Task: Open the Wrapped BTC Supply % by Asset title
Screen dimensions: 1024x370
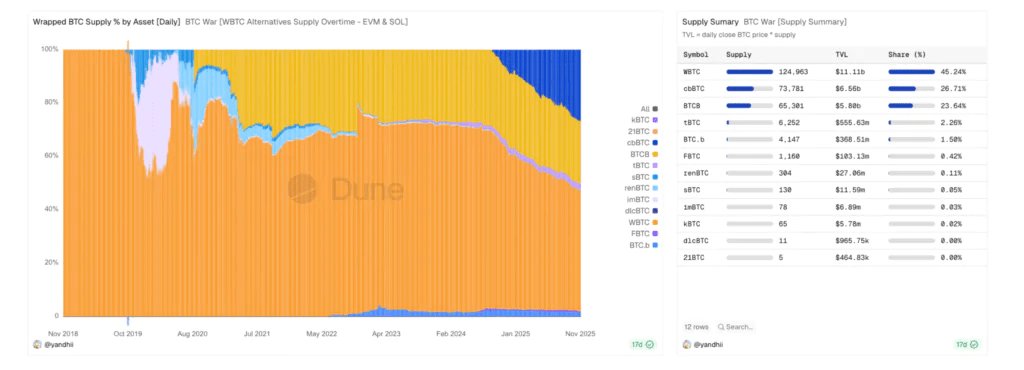Action: [106, 22]
